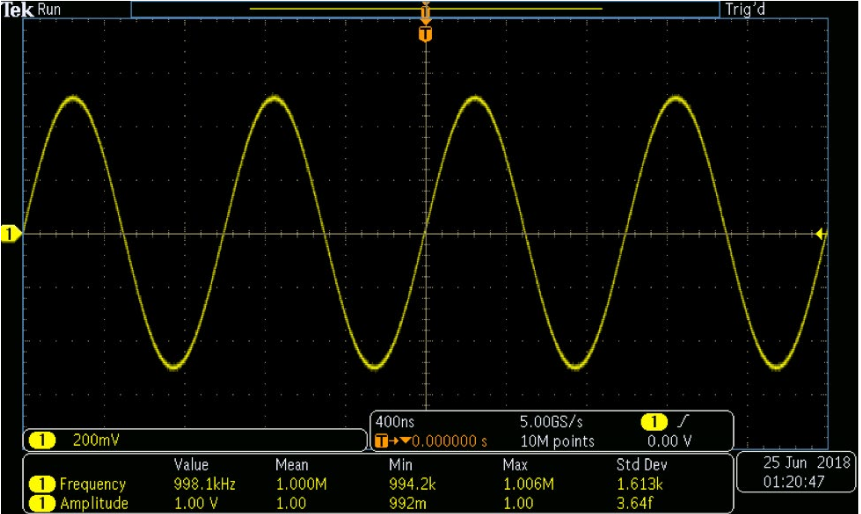Click the 3.64f amplitude std dev value
This screenshot has width=861, height=514.
point(635,504)
